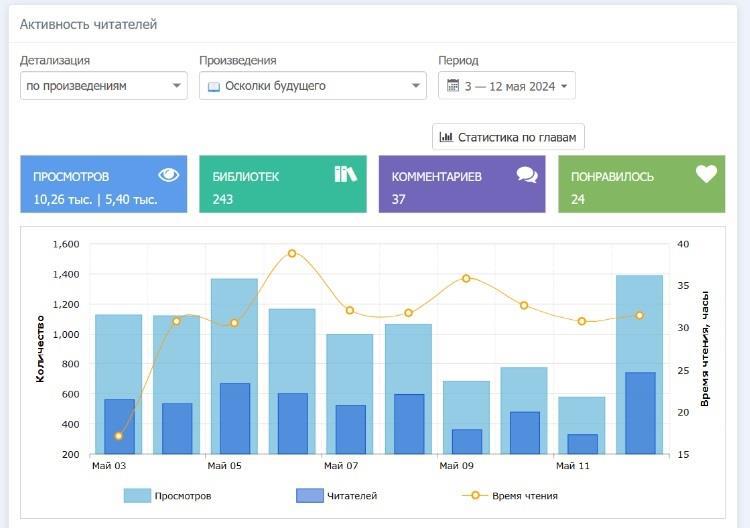Screen dimensions: 750x528
Task: Click the book icon beside Осколки будущего
Action: pyautogui.click(x=213, y=87)
